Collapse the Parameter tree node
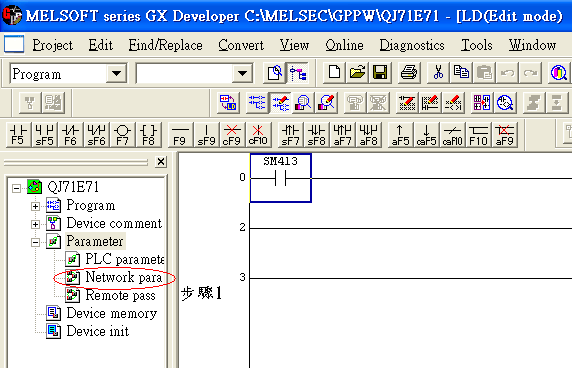Image resolution: width=572 pixels, height=368 pixels. 35,242
